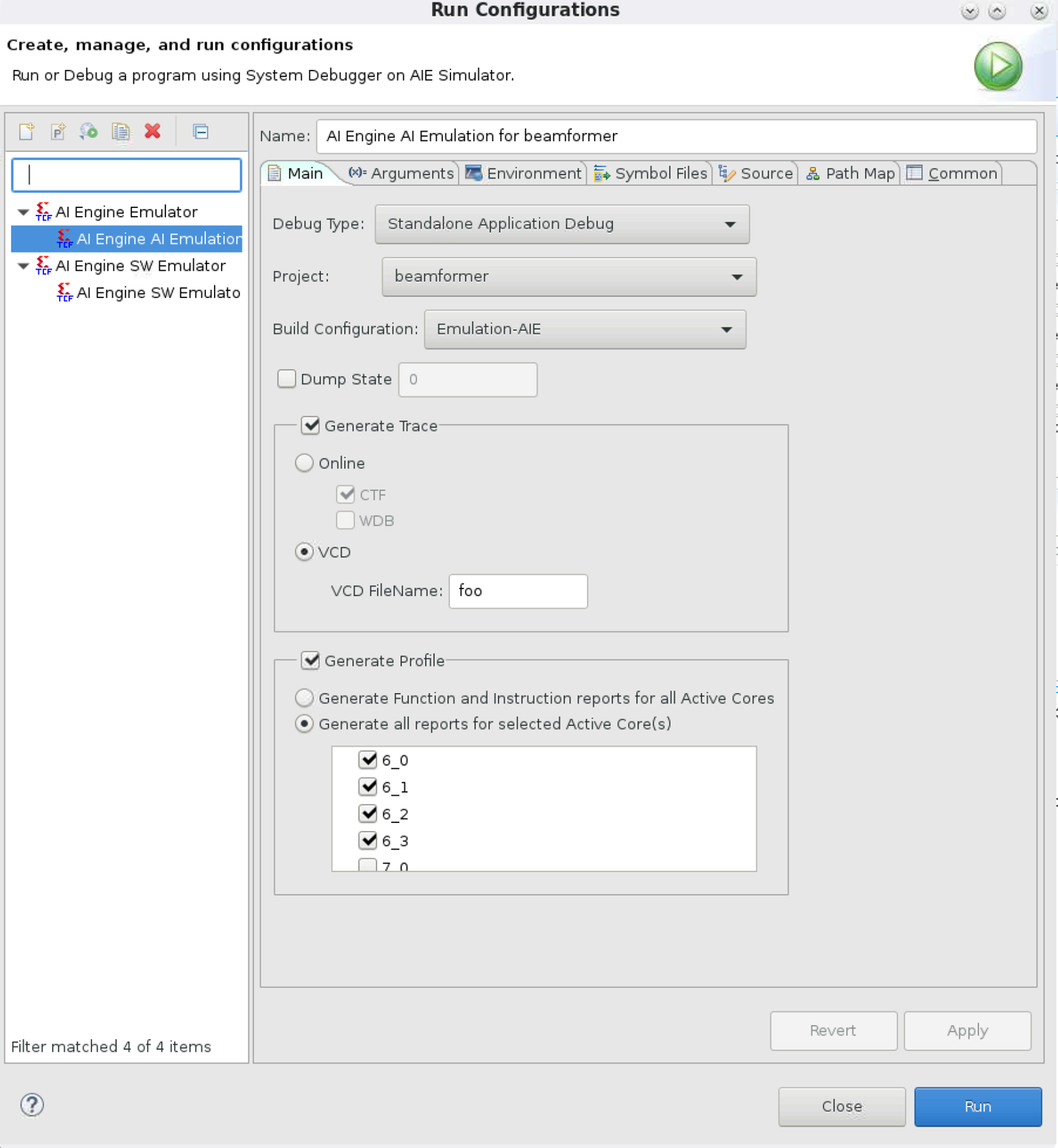Open the Debug Type dropdown
Image resolution: width=1058 pixels, height=1148 pixels.
[x=562, y=224]
